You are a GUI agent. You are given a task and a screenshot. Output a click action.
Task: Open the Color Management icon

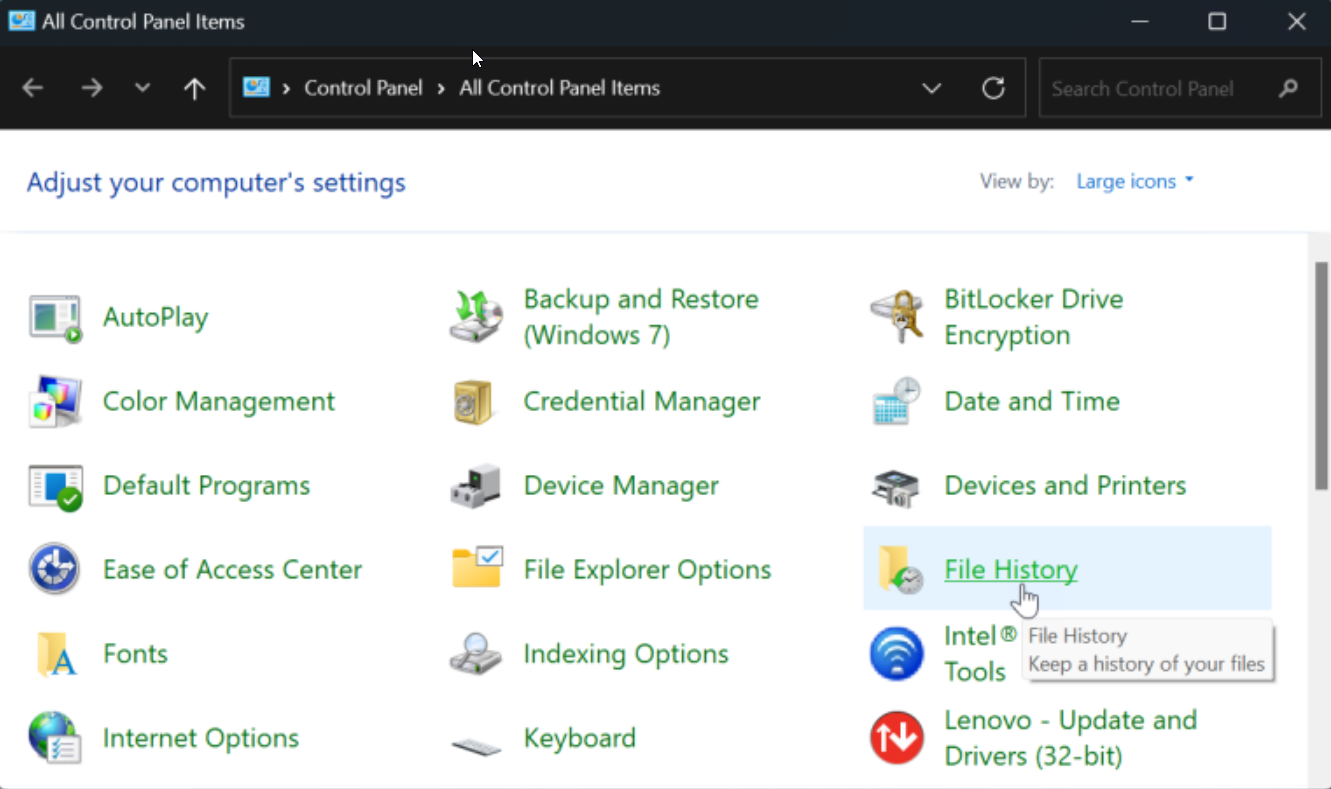click(218, 401)
